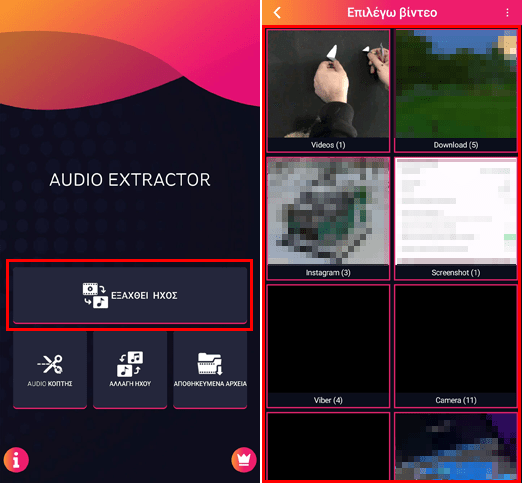Screen dimensions: 522x483
Task: Tap the ΑΠΟΘΗΚΕΥΜΕΝΑ ΑΡΧΕΙΑ label
Action: (210, 384)
